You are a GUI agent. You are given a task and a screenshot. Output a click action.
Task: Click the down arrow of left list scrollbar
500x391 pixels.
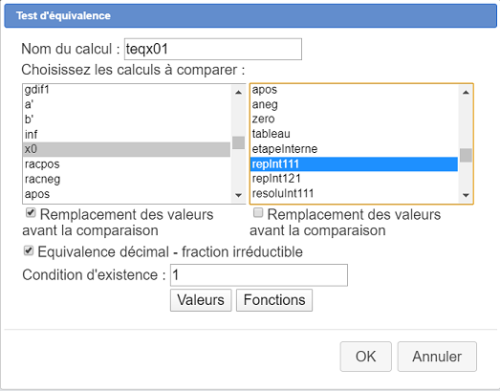(238, 195)
